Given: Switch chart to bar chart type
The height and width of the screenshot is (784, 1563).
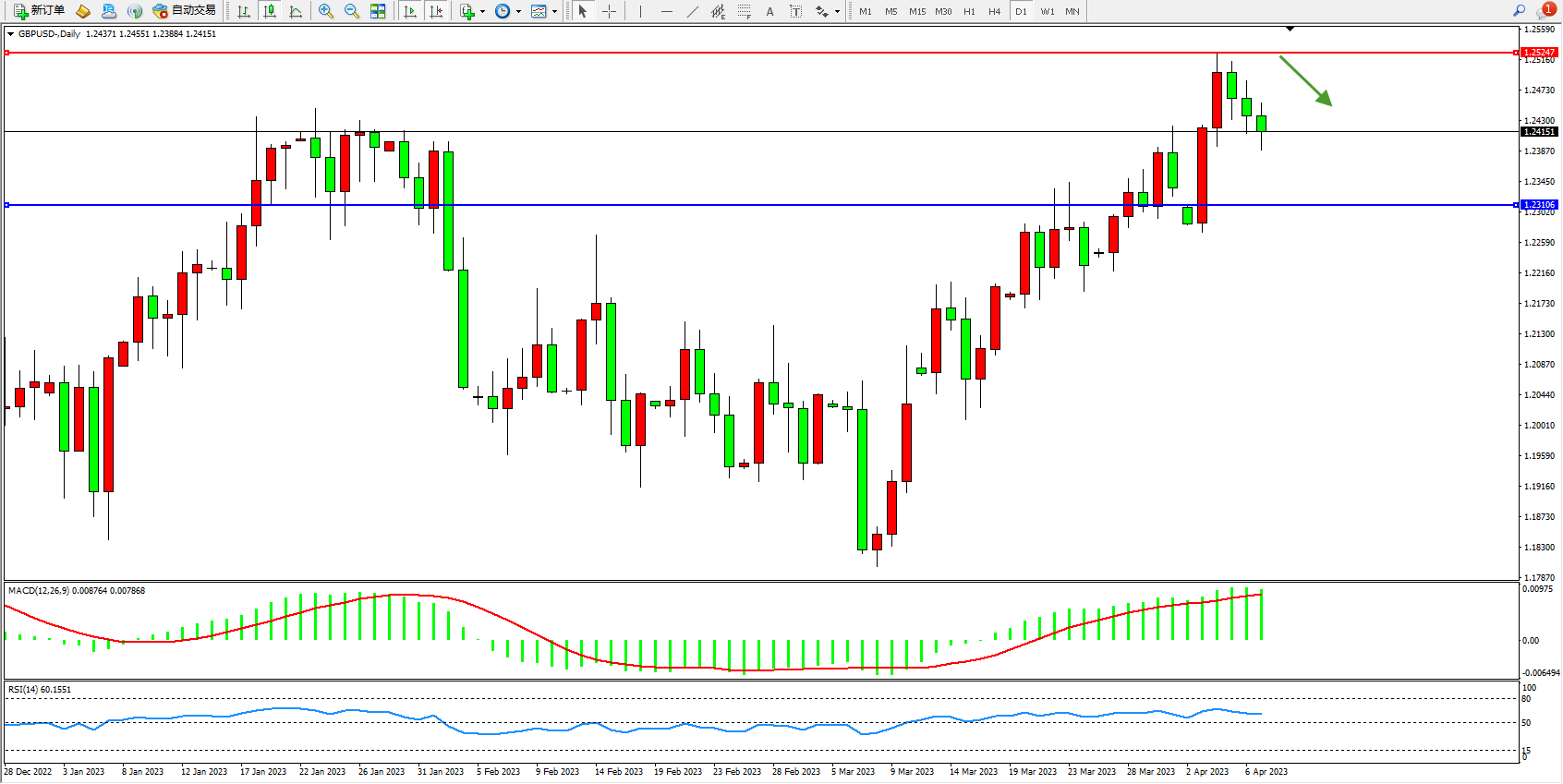Looking at the screenshot, I should pos(244,11).
